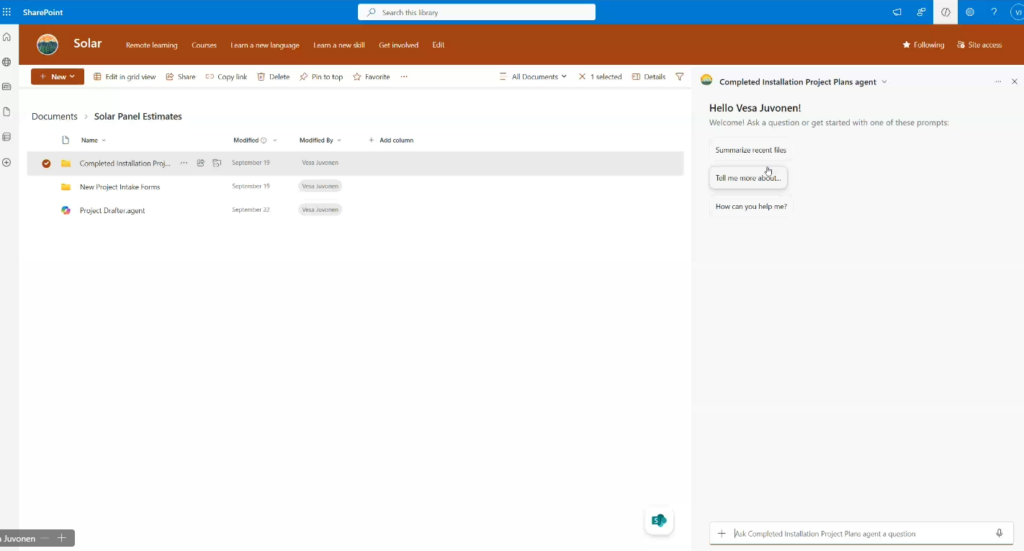Click the microphone icon in chat input
The image size is (1024, 551).
tap(998, 533)
